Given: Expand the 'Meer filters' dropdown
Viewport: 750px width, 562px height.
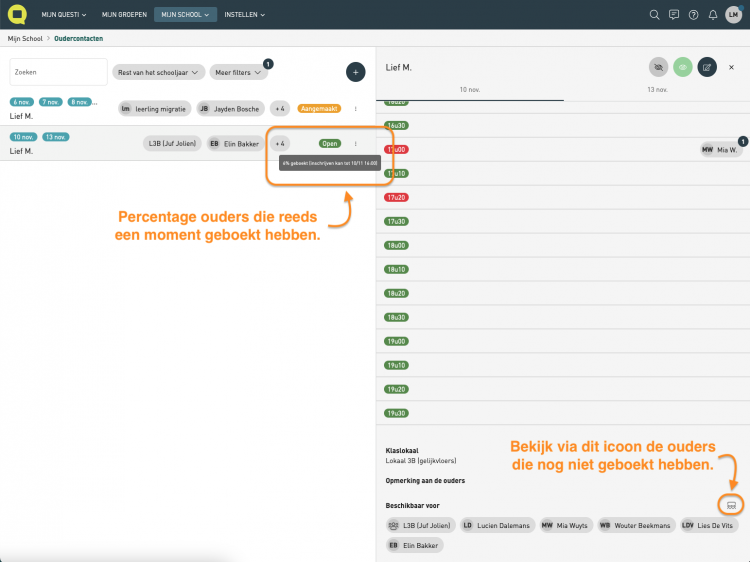Looking at the screenshot, I should 240,72.
